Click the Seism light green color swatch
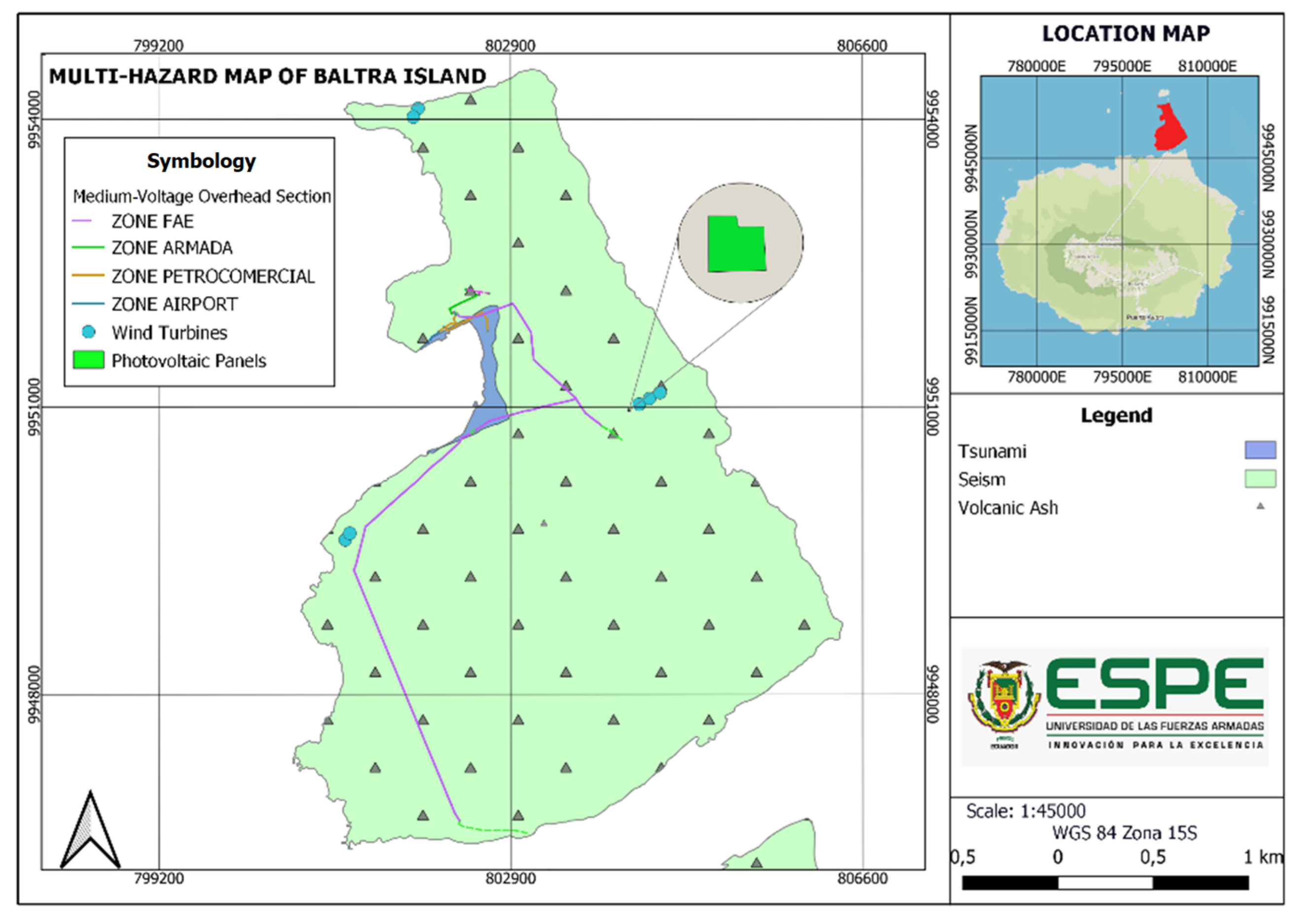The image size is (1300, 924). [x=1260, y=479]
